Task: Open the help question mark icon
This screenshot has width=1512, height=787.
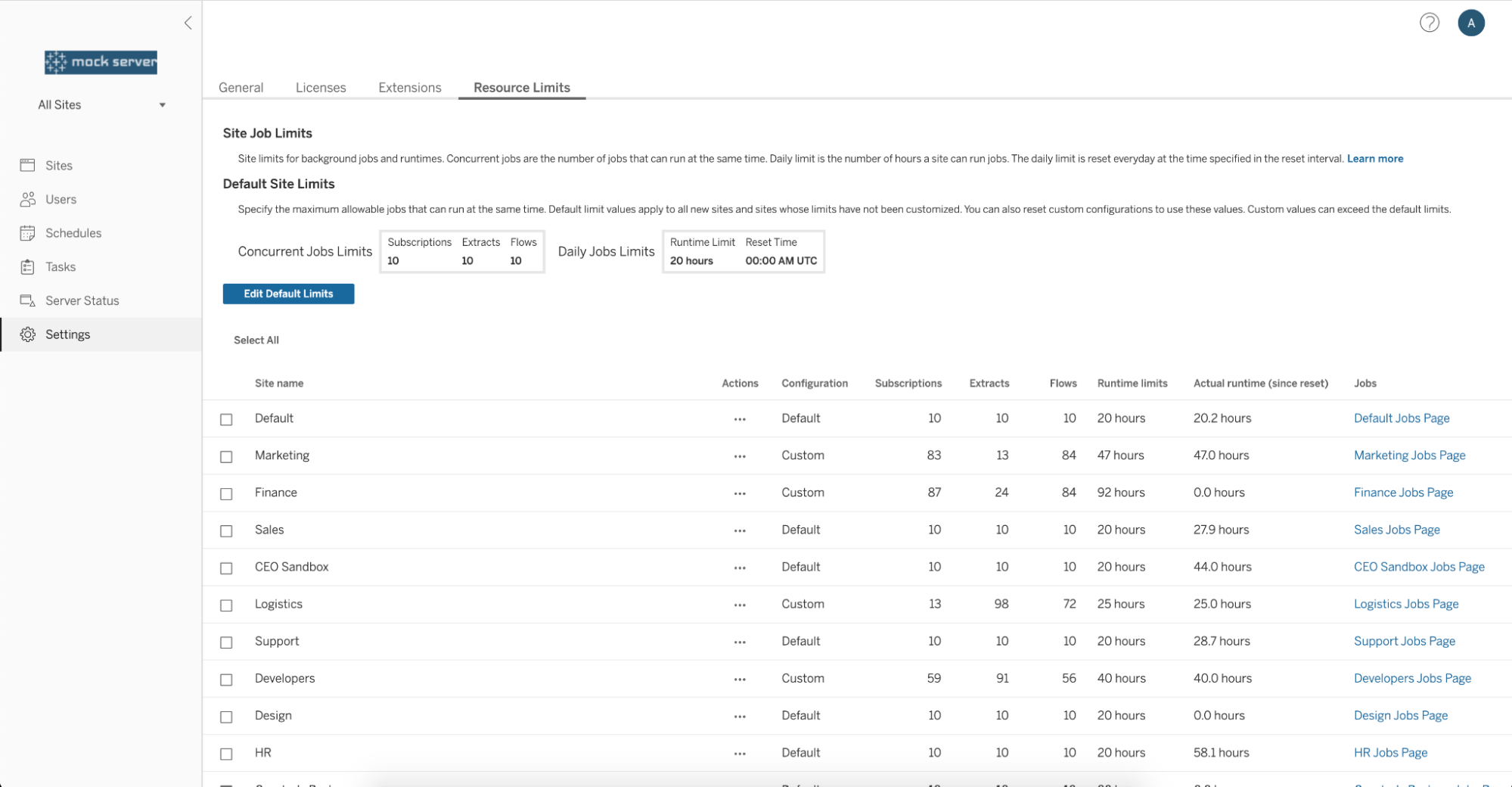Action: [x=1429, y=23]
